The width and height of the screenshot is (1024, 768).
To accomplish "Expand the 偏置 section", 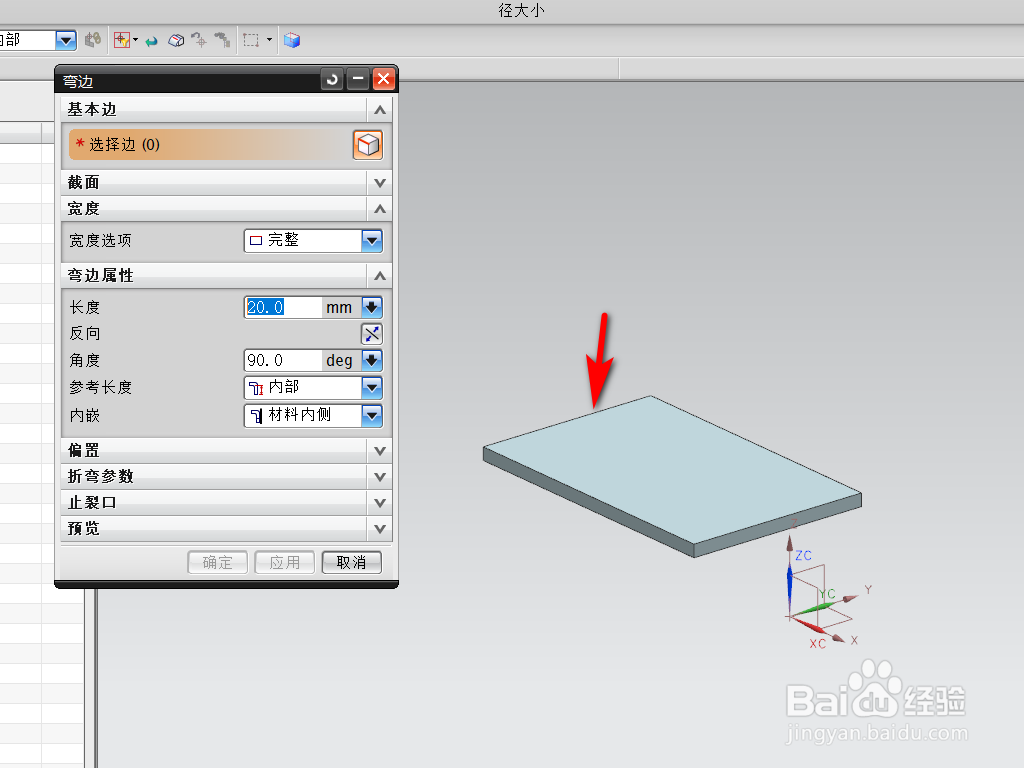I will coord(380,451).
